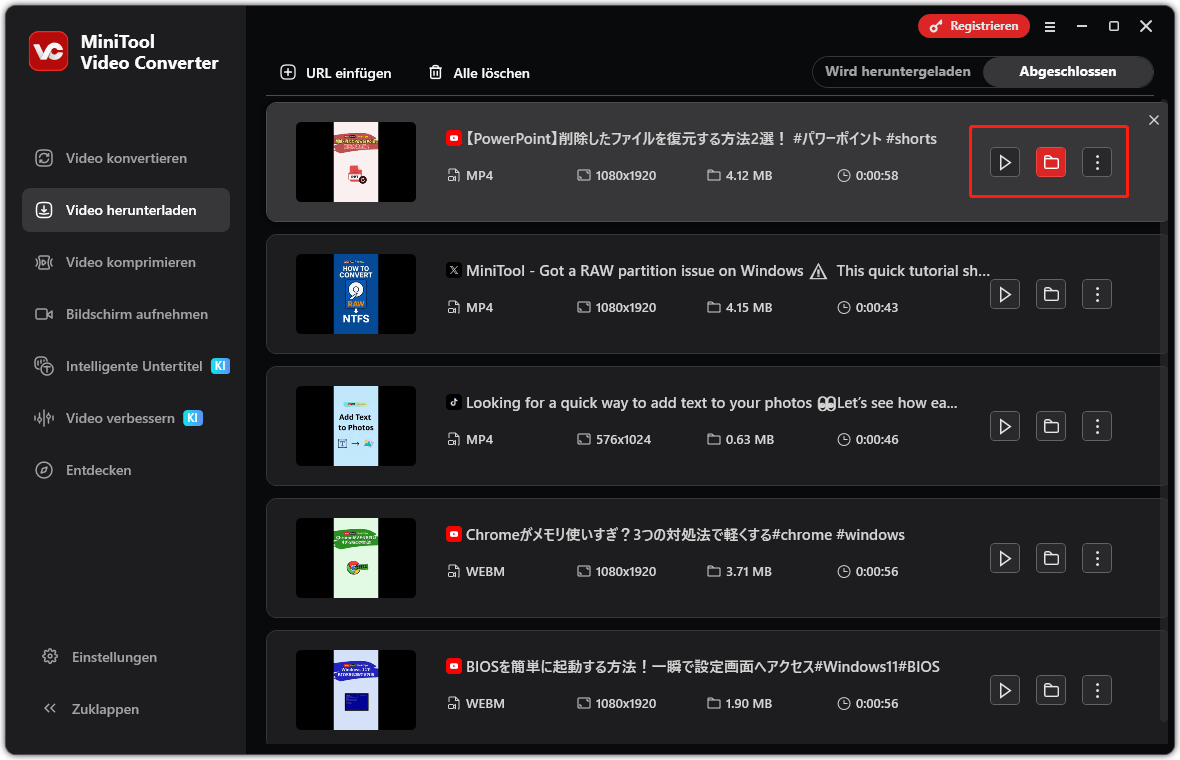Click the RAW to NTFS video thumbnail
The width and height of the screenshot is (1180, 760).
coord(356,294)
